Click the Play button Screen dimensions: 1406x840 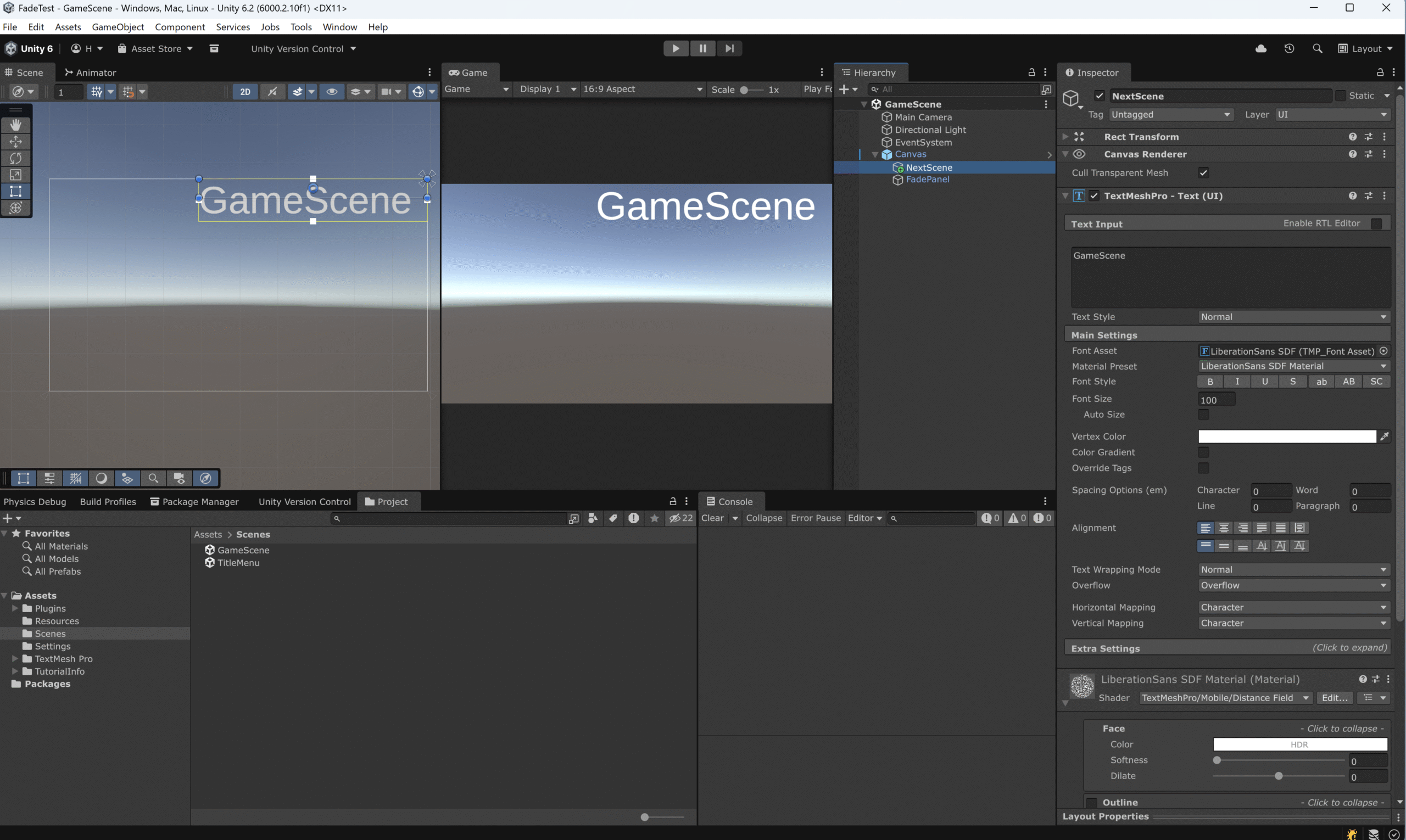tap(676, 49)
